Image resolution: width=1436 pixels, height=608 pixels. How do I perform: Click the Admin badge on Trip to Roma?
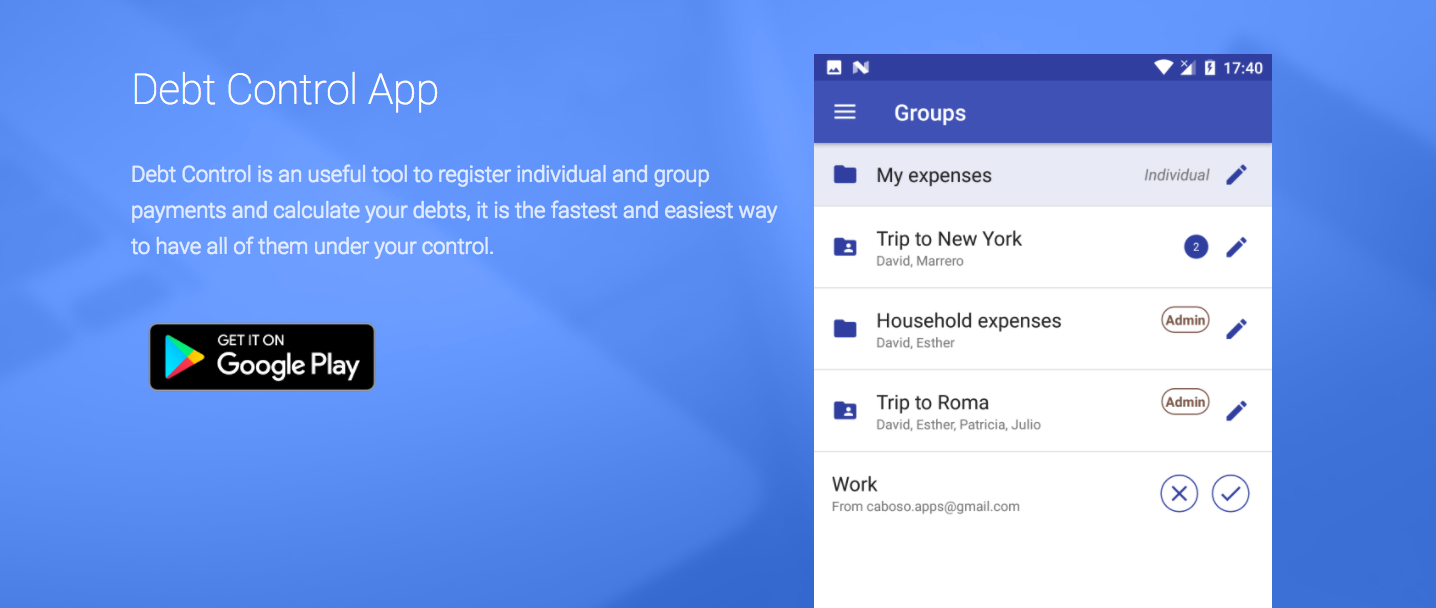click(x=1185, y=402)
